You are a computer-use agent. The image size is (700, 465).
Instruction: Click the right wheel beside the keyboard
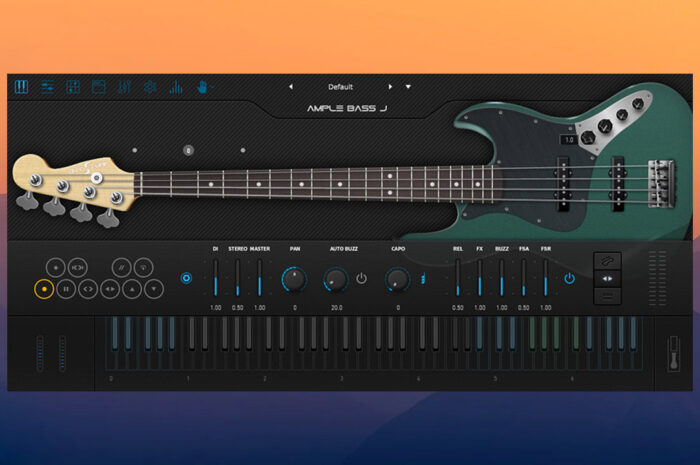(62, 353)
